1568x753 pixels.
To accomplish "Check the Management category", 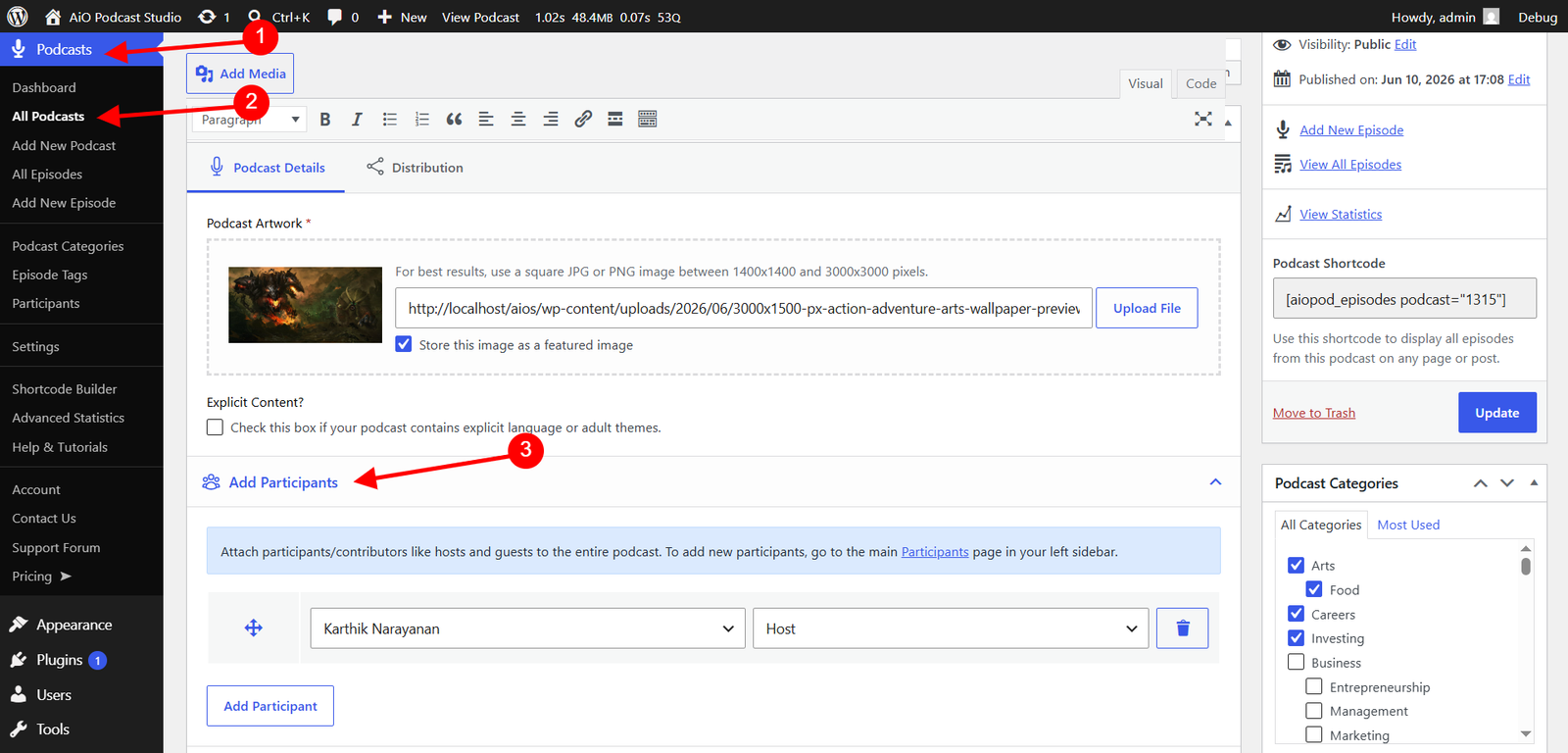I will click(x=1314, y=711).
